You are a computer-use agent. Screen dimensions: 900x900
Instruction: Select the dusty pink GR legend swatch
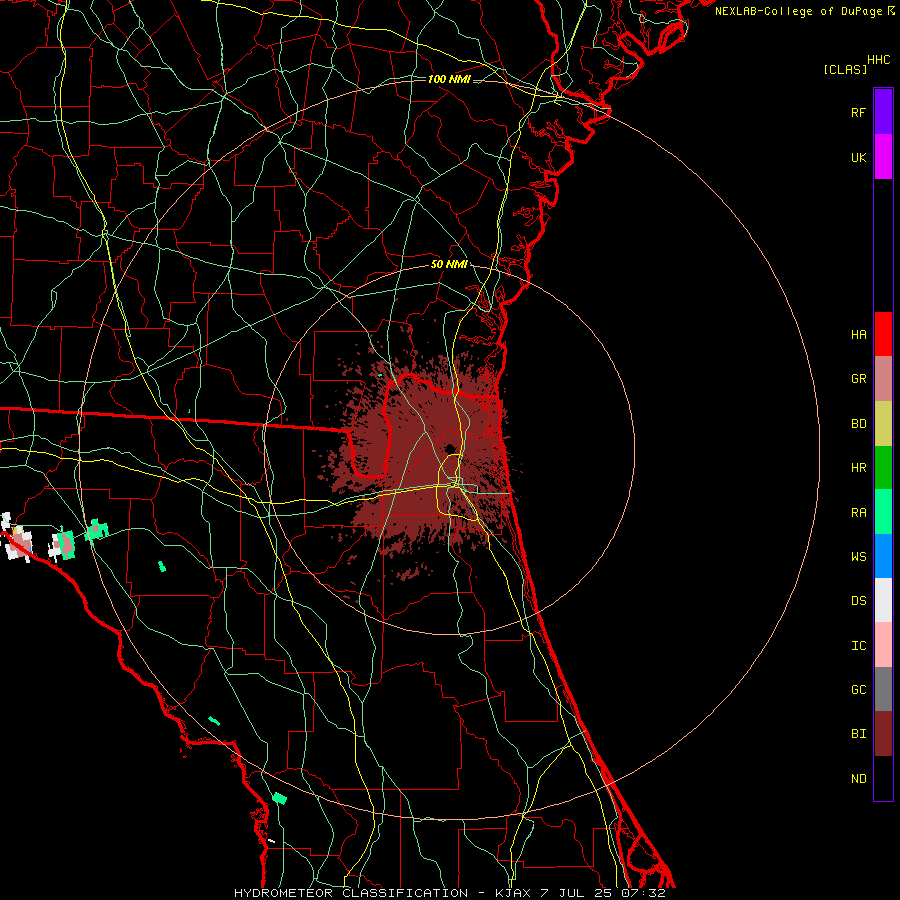(883, 379)
